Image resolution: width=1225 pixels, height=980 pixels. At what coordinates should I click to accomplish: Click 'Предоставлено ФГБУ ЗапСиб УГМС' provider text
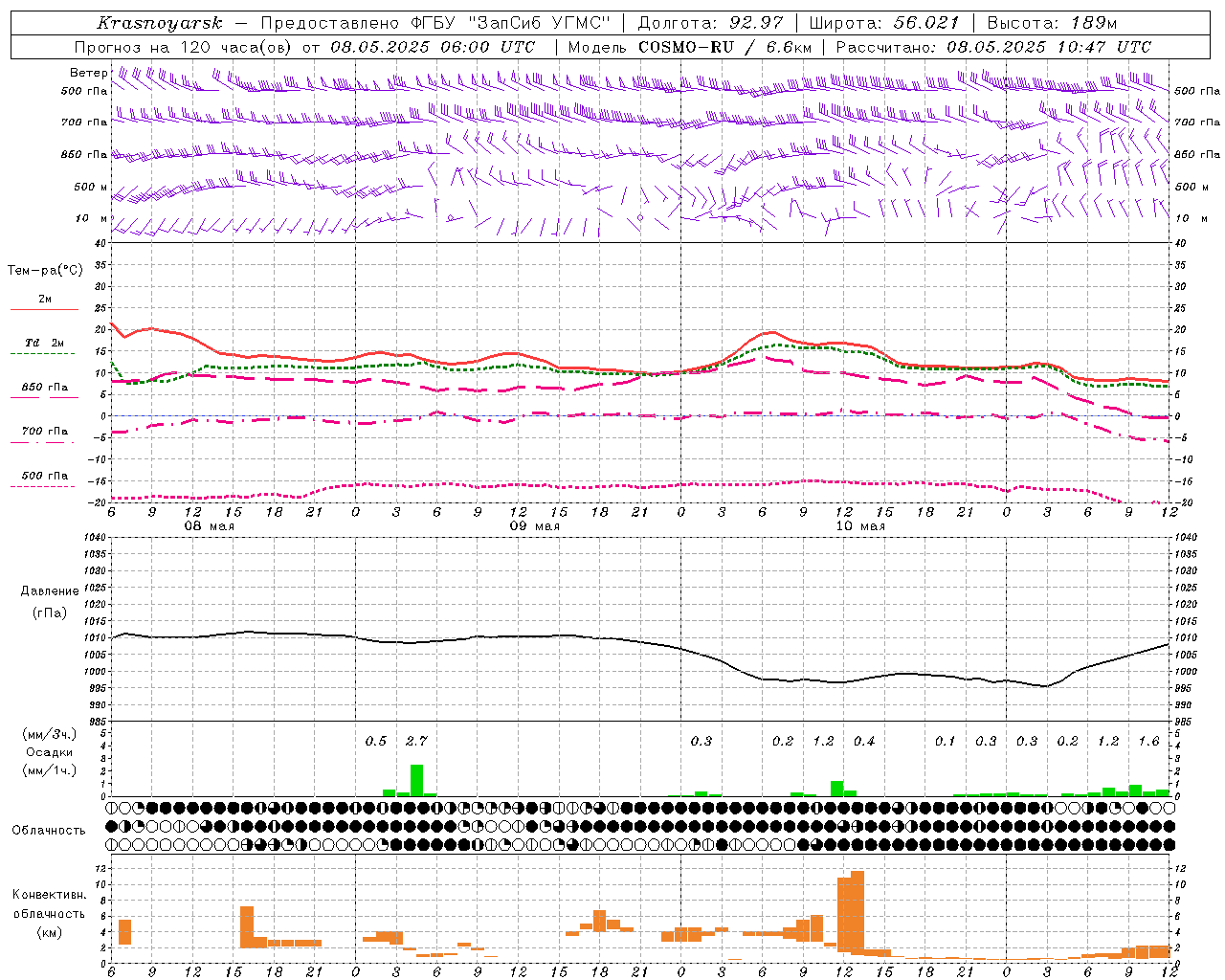coord(435,23)
